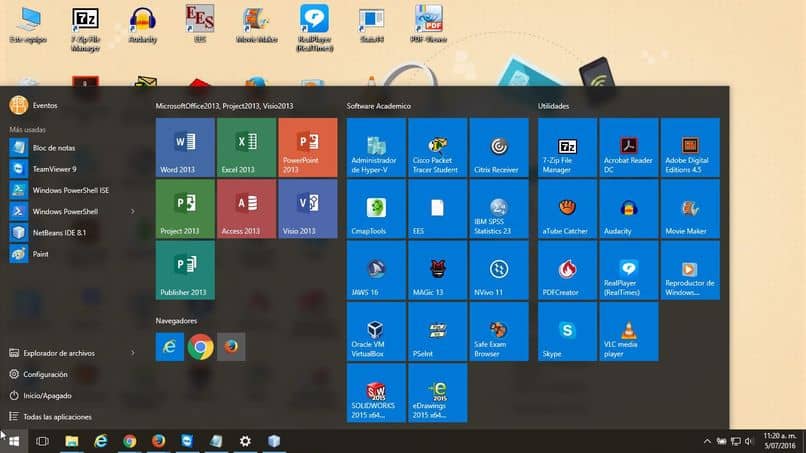The image size is (806, 453).
Task: Open the NVivo 11 tile
Action: [x=499, y=270]
